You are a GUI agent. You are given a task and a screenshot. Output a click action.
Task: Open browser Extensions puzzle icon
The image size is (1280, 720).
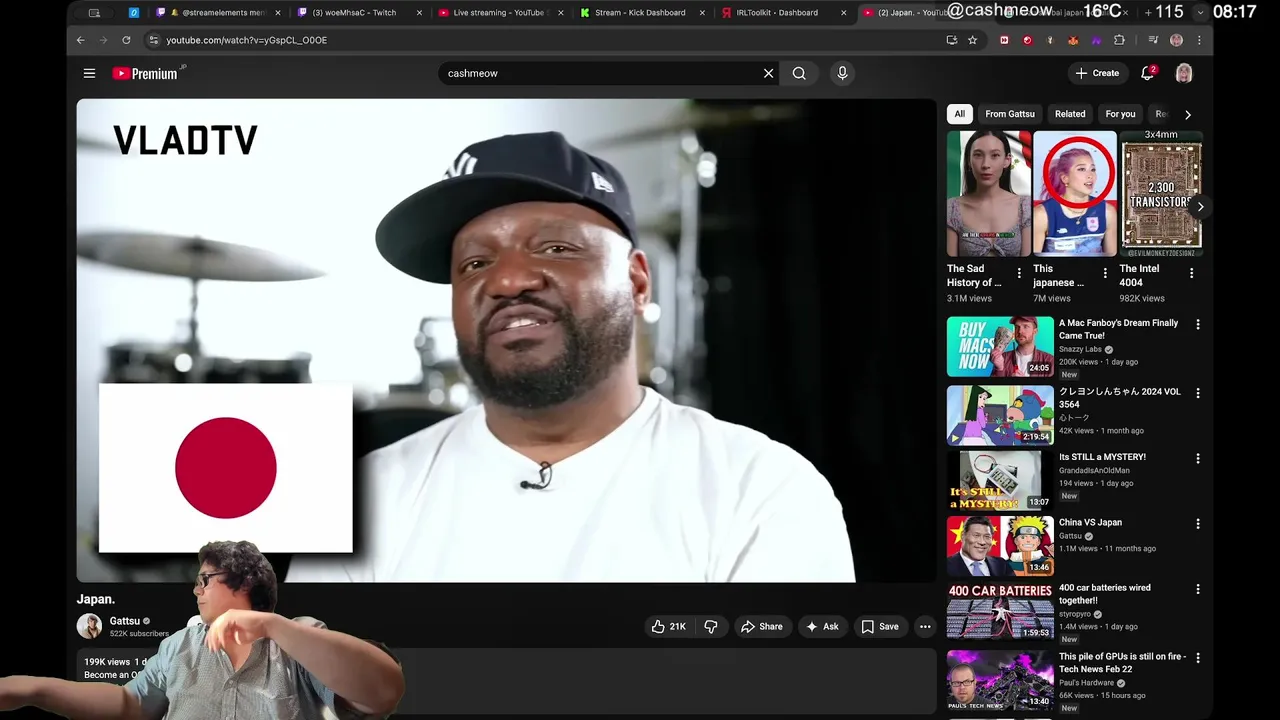click(1119, 40)
